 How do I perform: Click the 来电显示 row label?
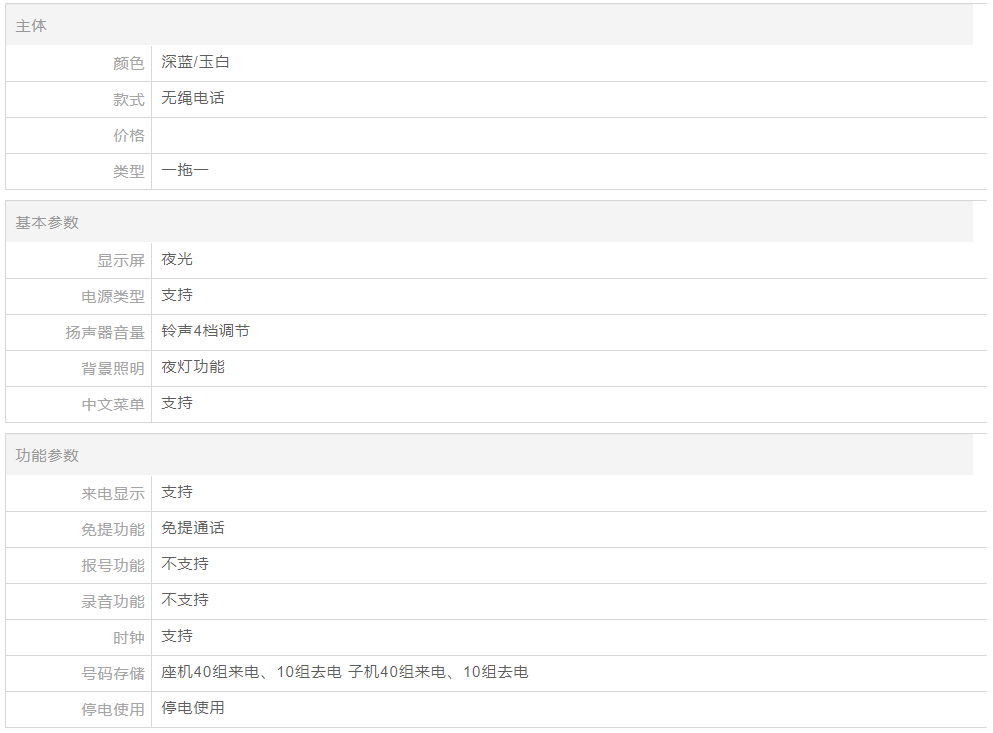[113, 493]
